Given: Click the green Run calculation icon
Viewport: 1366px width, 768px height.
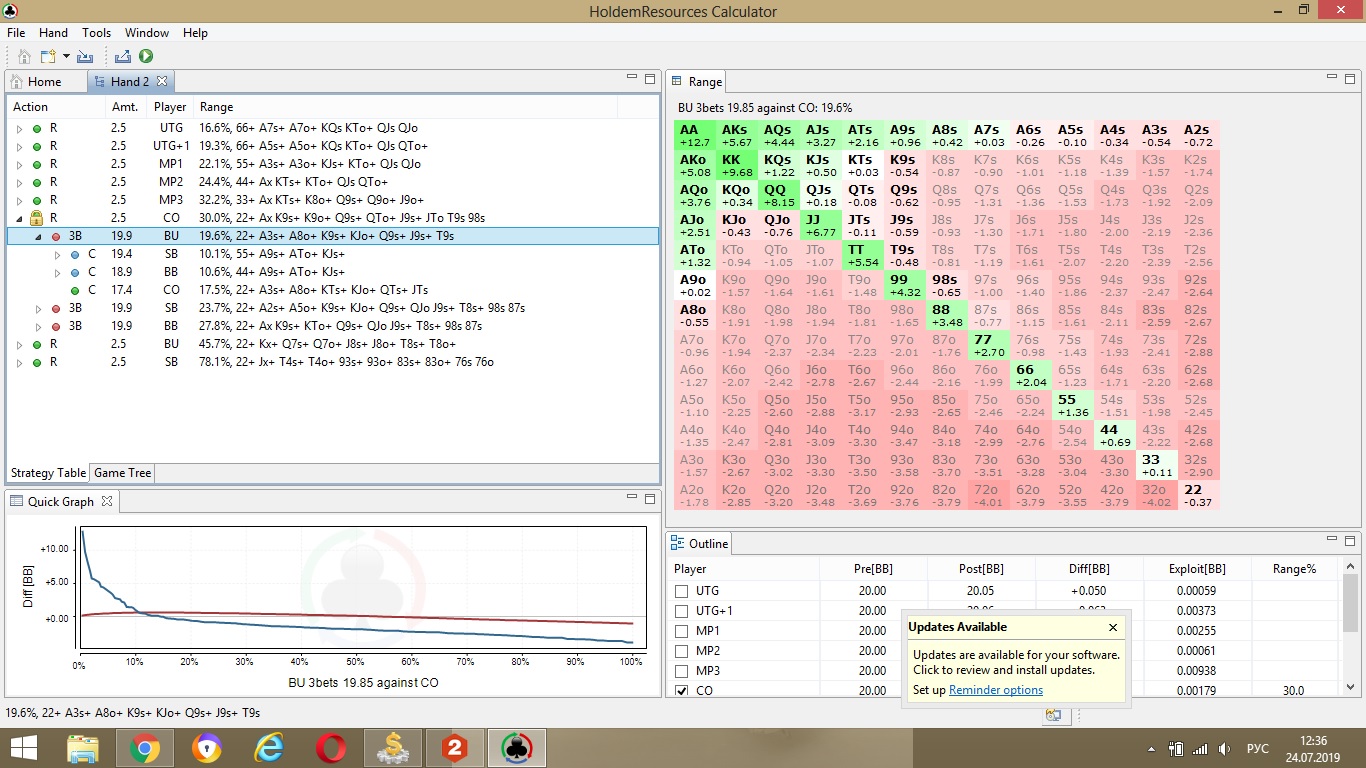Looking at the screenshot, I should (x=146, y=57).
